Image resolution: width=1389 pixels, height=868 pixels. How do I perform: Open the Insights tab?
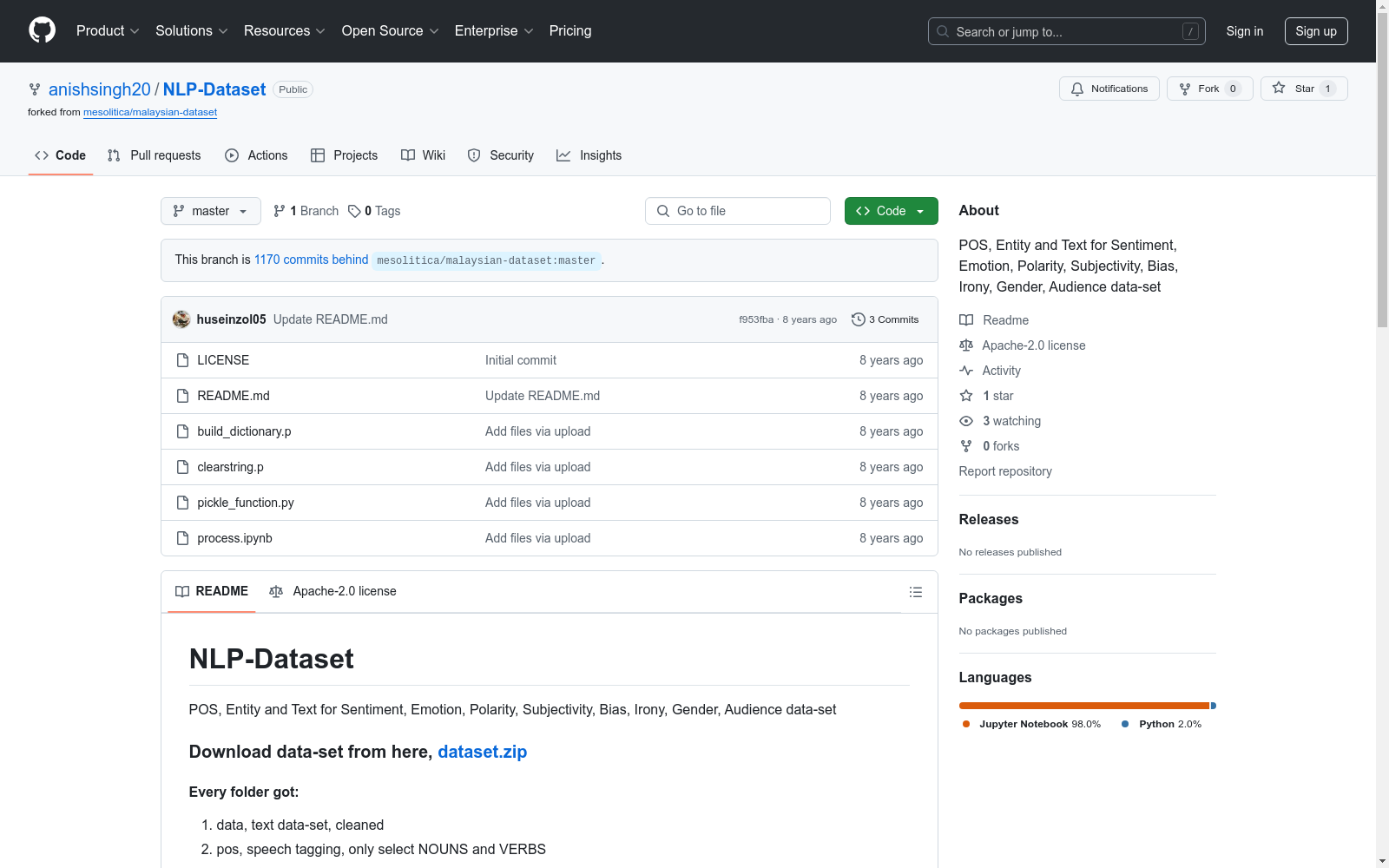coord(589,155)
